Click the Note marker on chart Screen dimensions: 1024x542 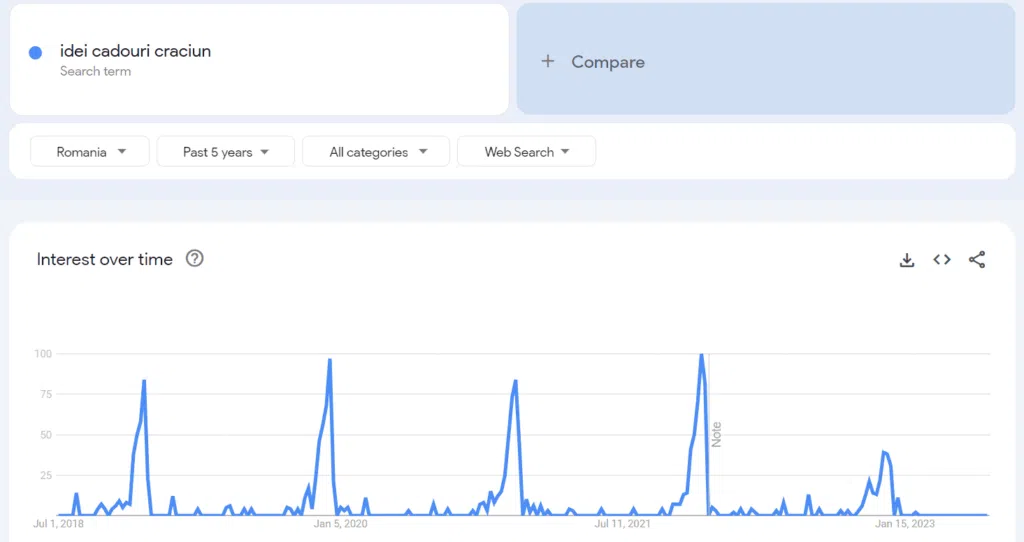716,434
